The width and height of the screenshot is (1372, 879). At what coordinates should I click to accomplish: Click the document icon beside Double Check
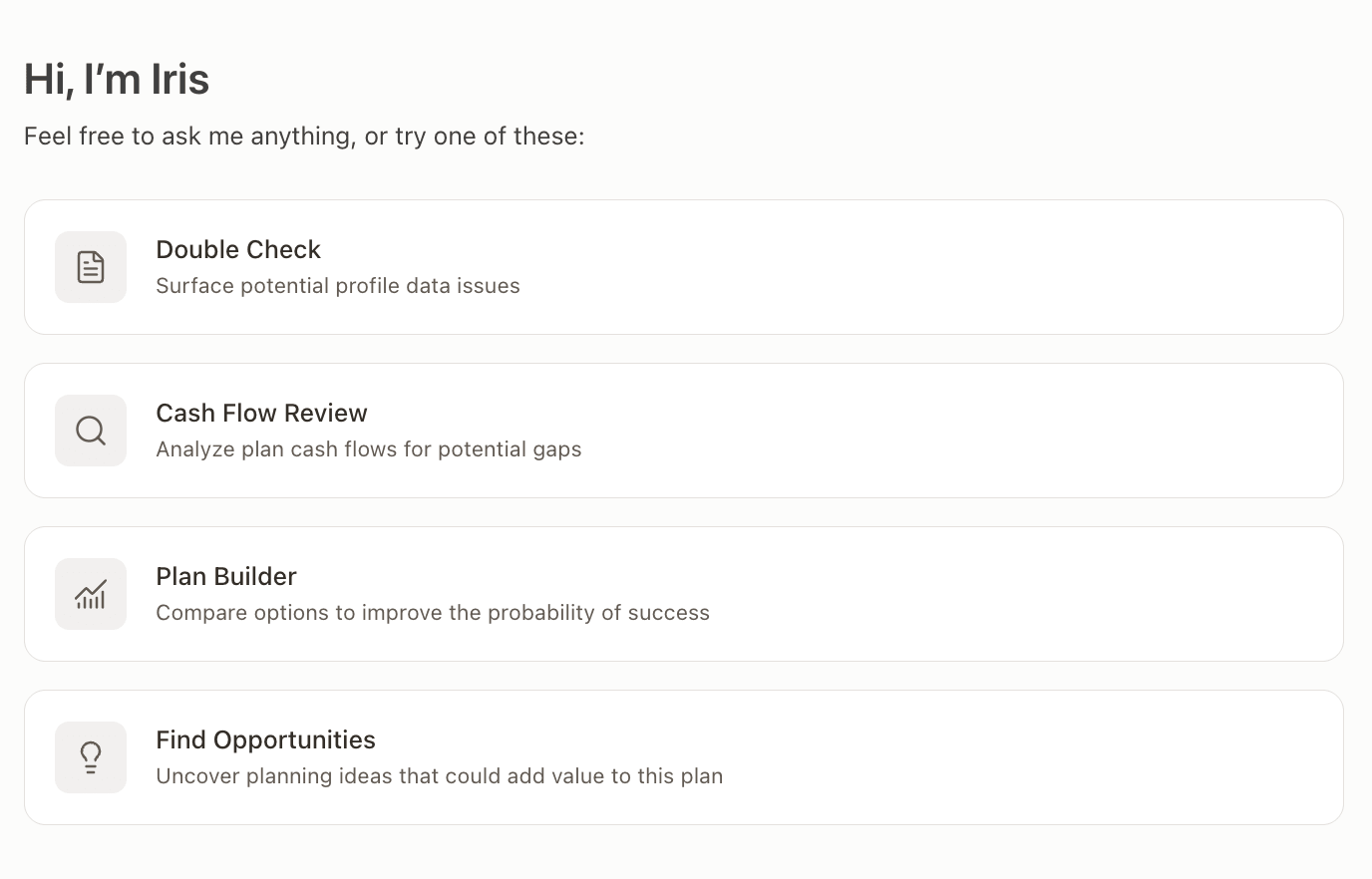coord(91,267)
